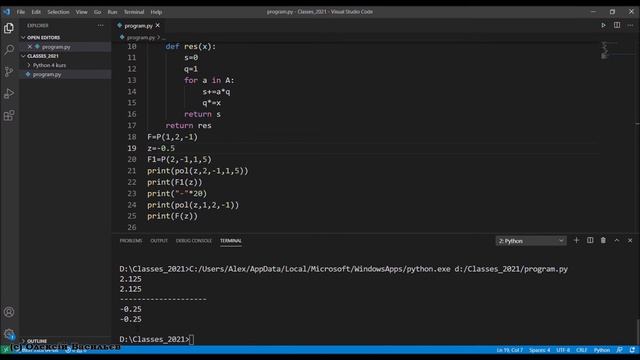Click code line 'def res(x):'
Screen dimensions: 640x360
(x=191, y=47)
